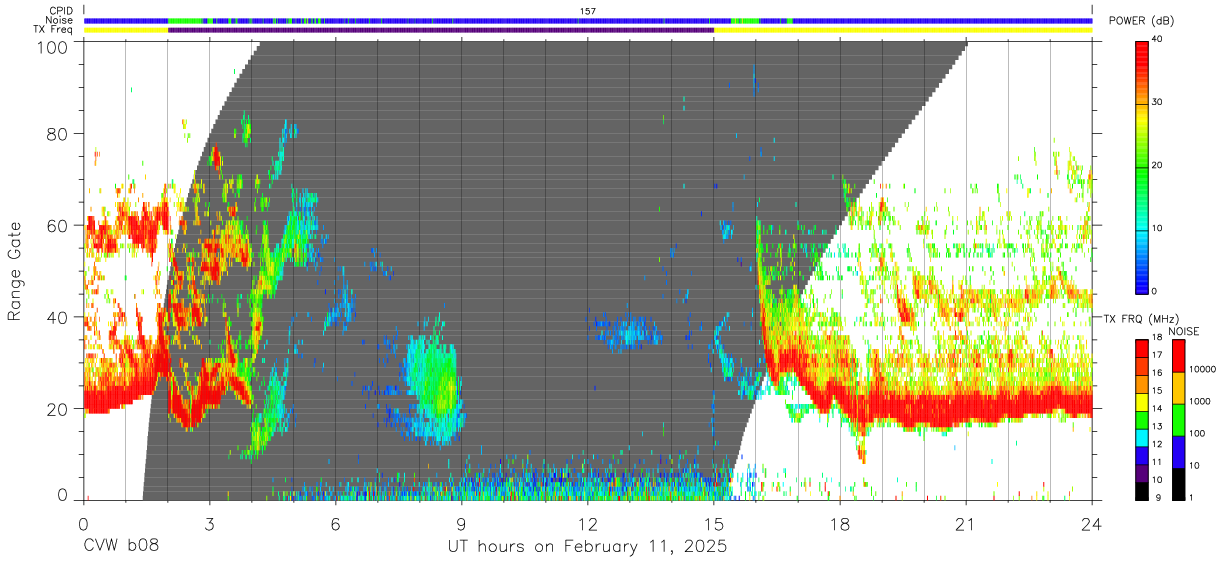The width and height of the screenshot is (1228, 567).
Task: Click the '100' label on the Range Gate axis
Action: pos(54,46)
